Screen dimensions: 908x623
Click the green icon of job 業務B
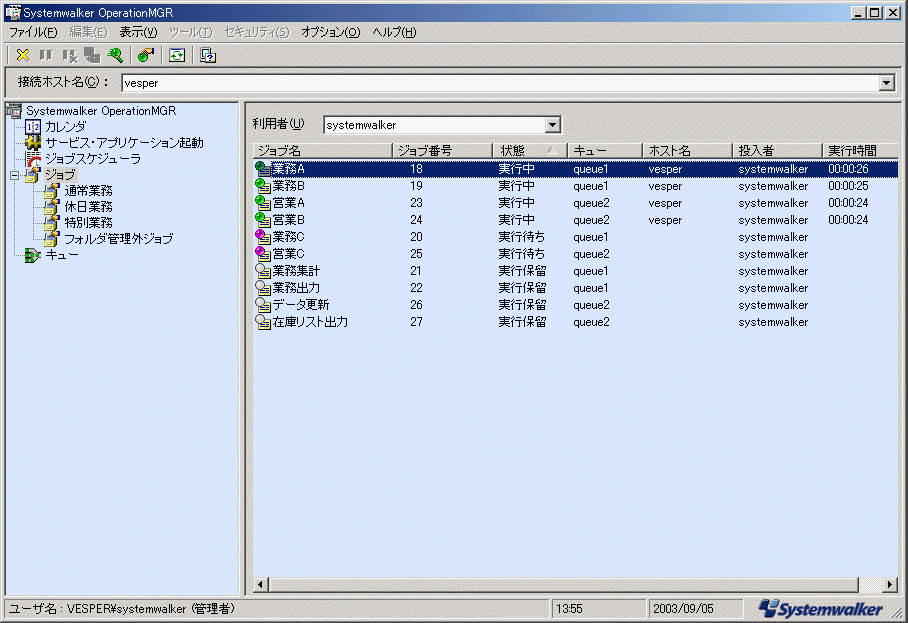coord(263,186)
